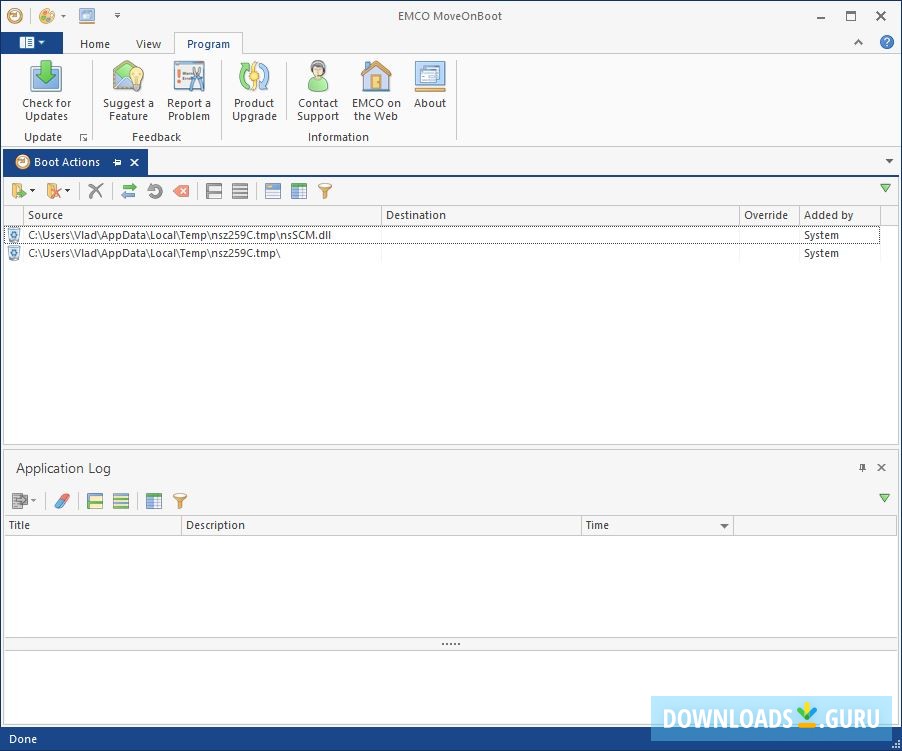Sort log by the Description column header
Image resolution: width=902 pixels, height=751 pixels.
(381, 525)
